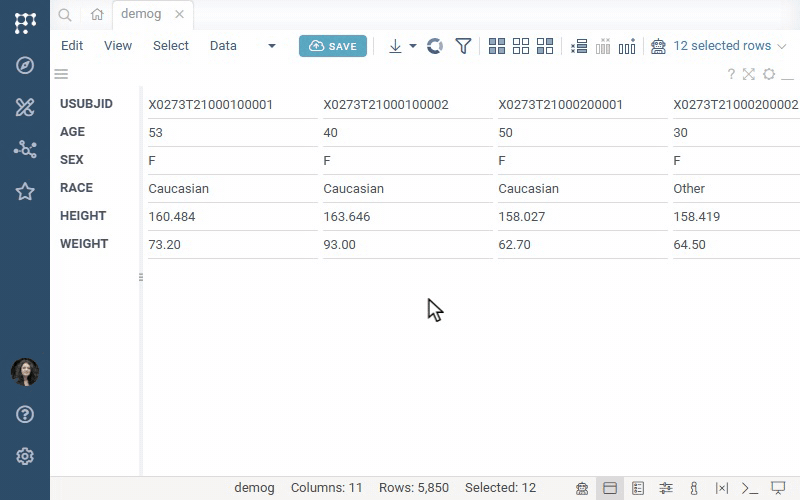800x500 pixels.
Task: Open the Toolbox sidebar icon
Action: coord(24,107)
